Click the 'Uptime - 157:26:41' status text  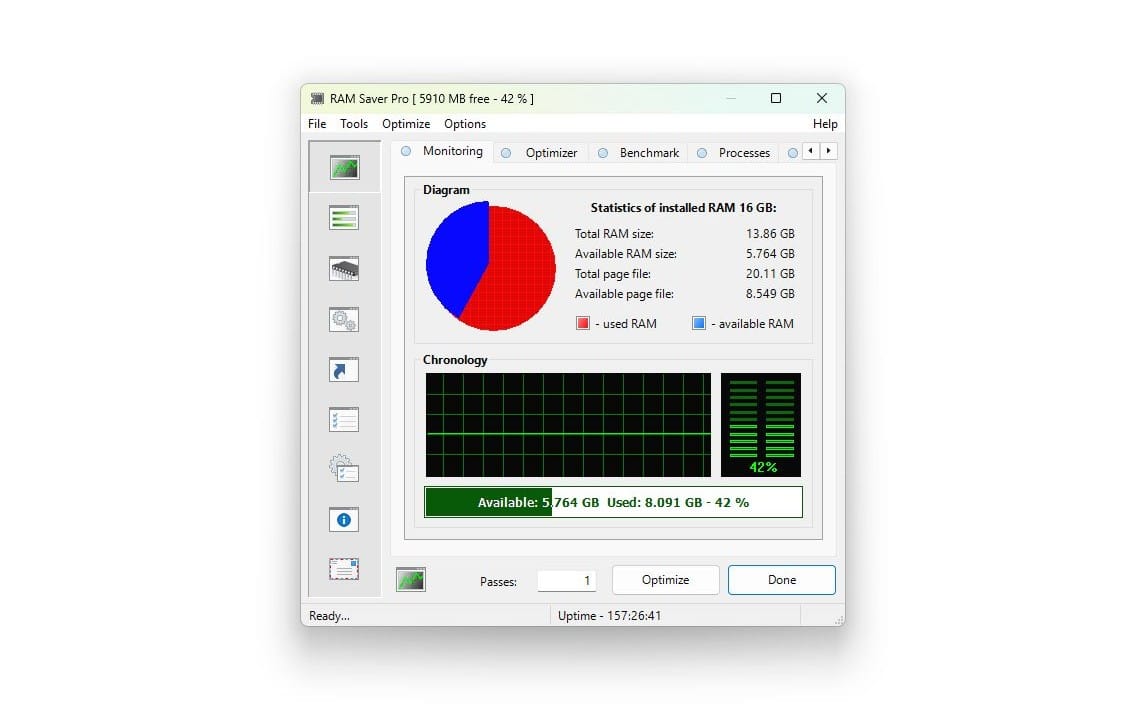[610, 616]
